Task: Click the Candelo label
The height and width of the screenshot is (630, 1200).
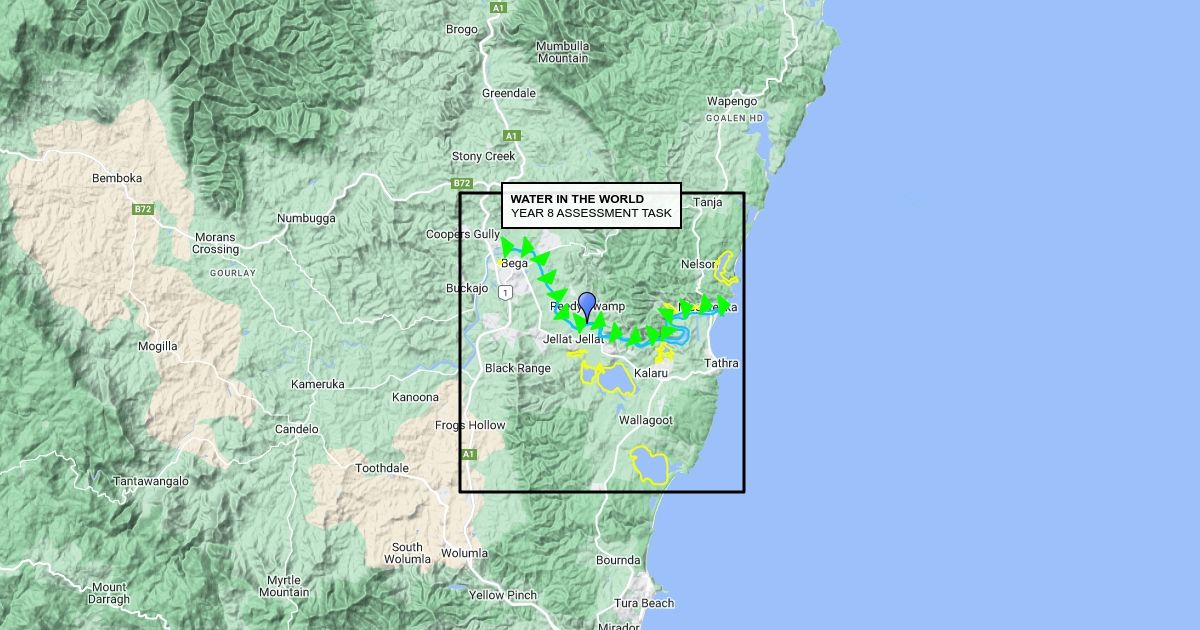Action: (297, 429)
